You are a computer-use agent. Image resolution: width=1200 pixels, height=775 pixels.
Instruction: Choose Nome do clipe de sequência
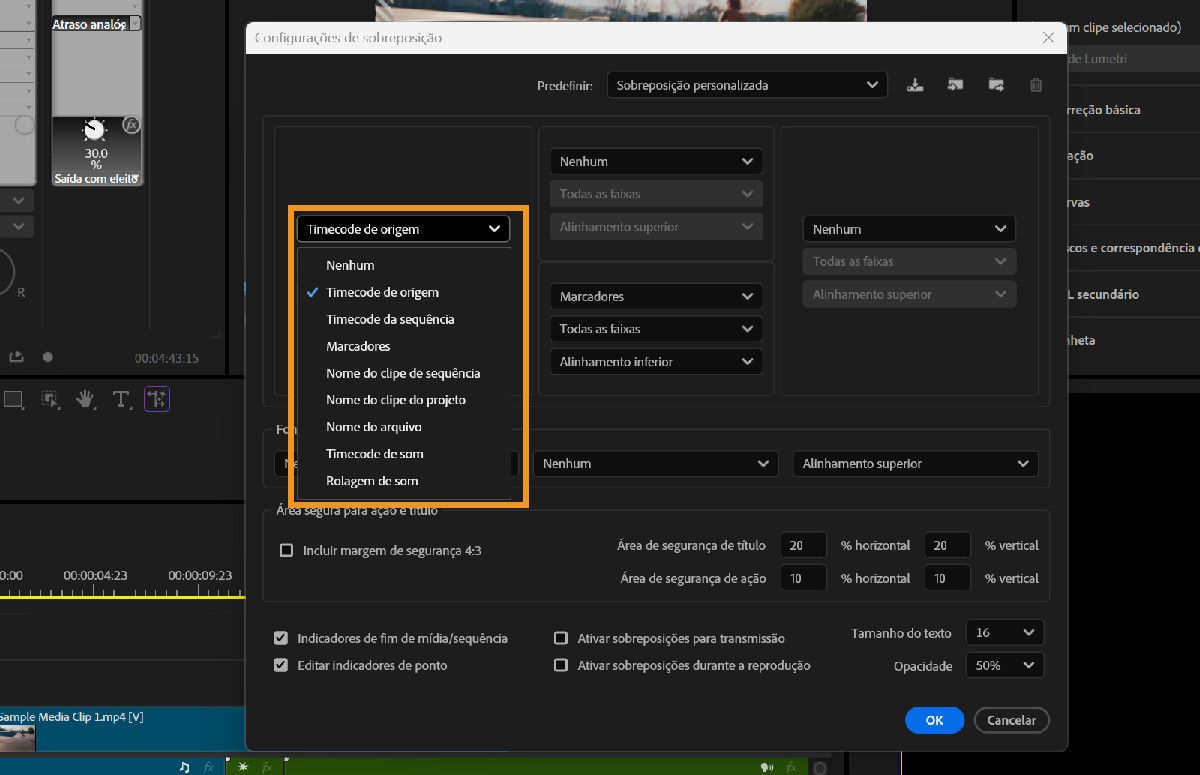click(403, 373)
